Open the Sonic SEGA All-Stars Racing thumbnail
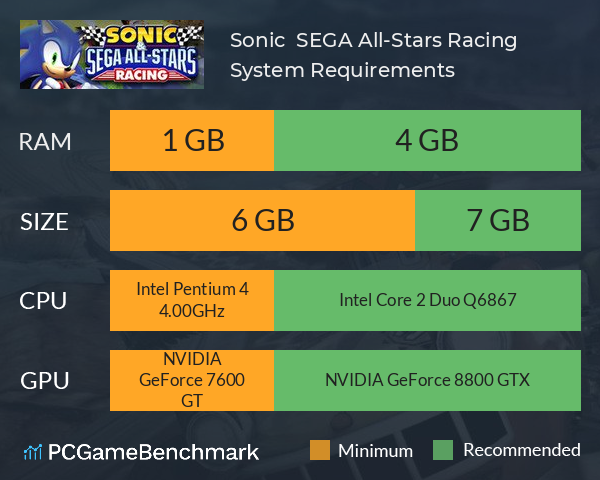The height and width of the screenshot is (480, 600). click(112, 54)
